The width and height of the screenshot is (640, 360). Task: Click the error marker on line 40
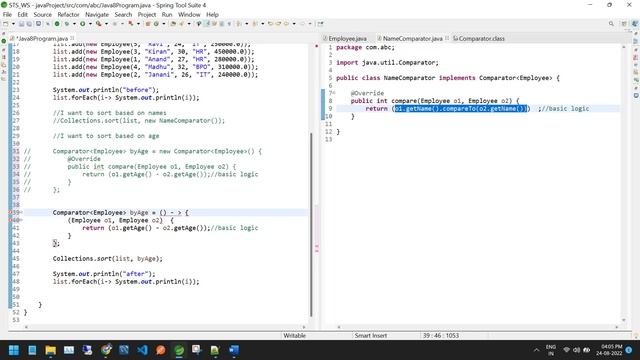click(x=10, y=220)
